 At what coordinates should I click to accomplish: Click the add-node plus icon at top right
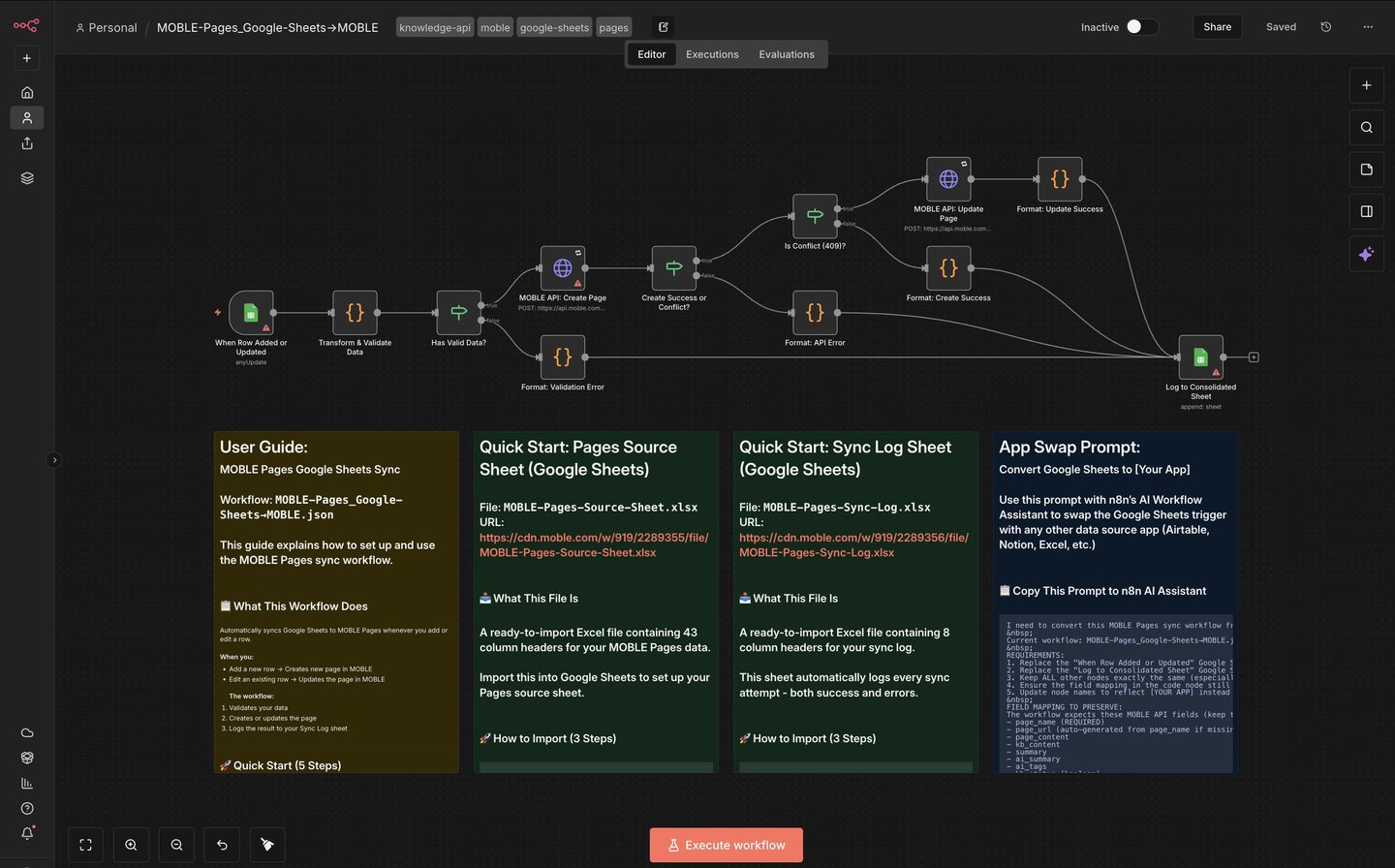(1366, 85)
